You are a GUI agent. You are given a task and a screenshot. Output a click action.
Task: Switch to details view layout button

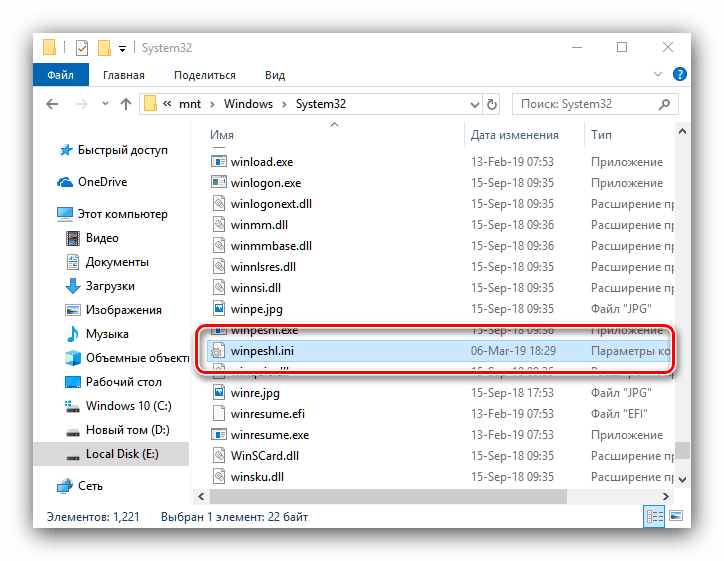point(654,516)
